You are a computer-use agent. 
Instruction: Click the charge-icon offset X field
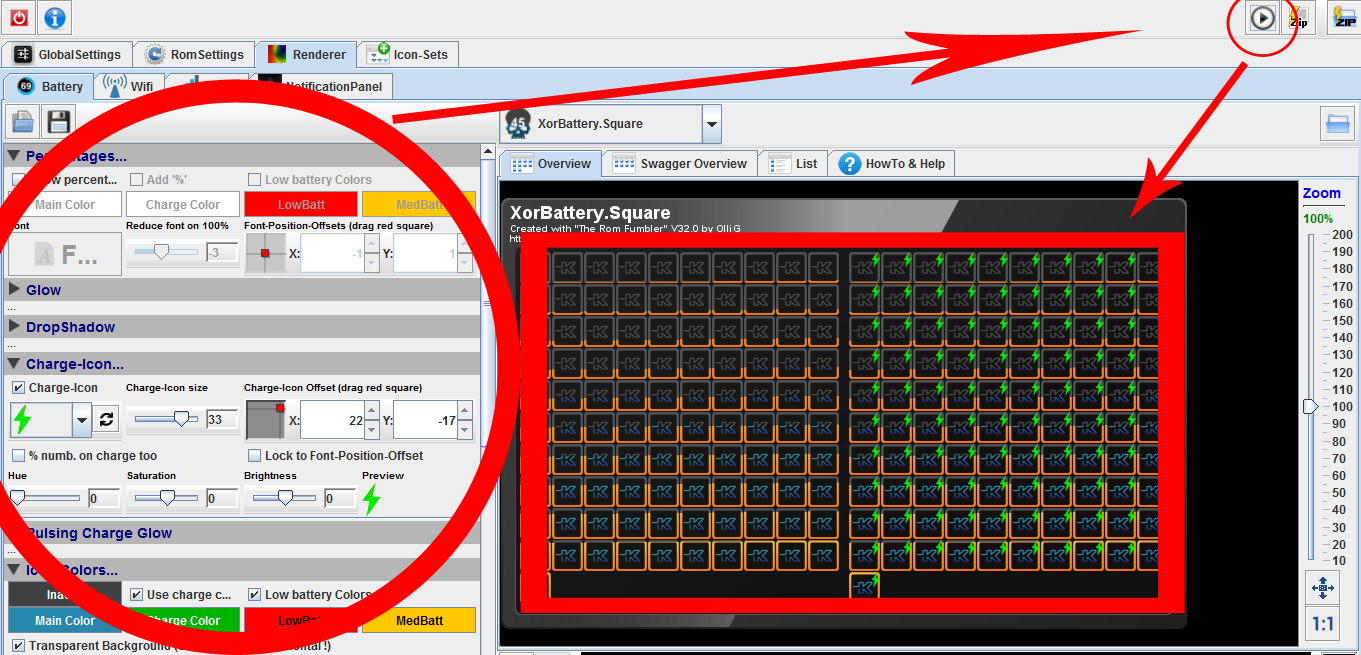click(x=332, y=421)
